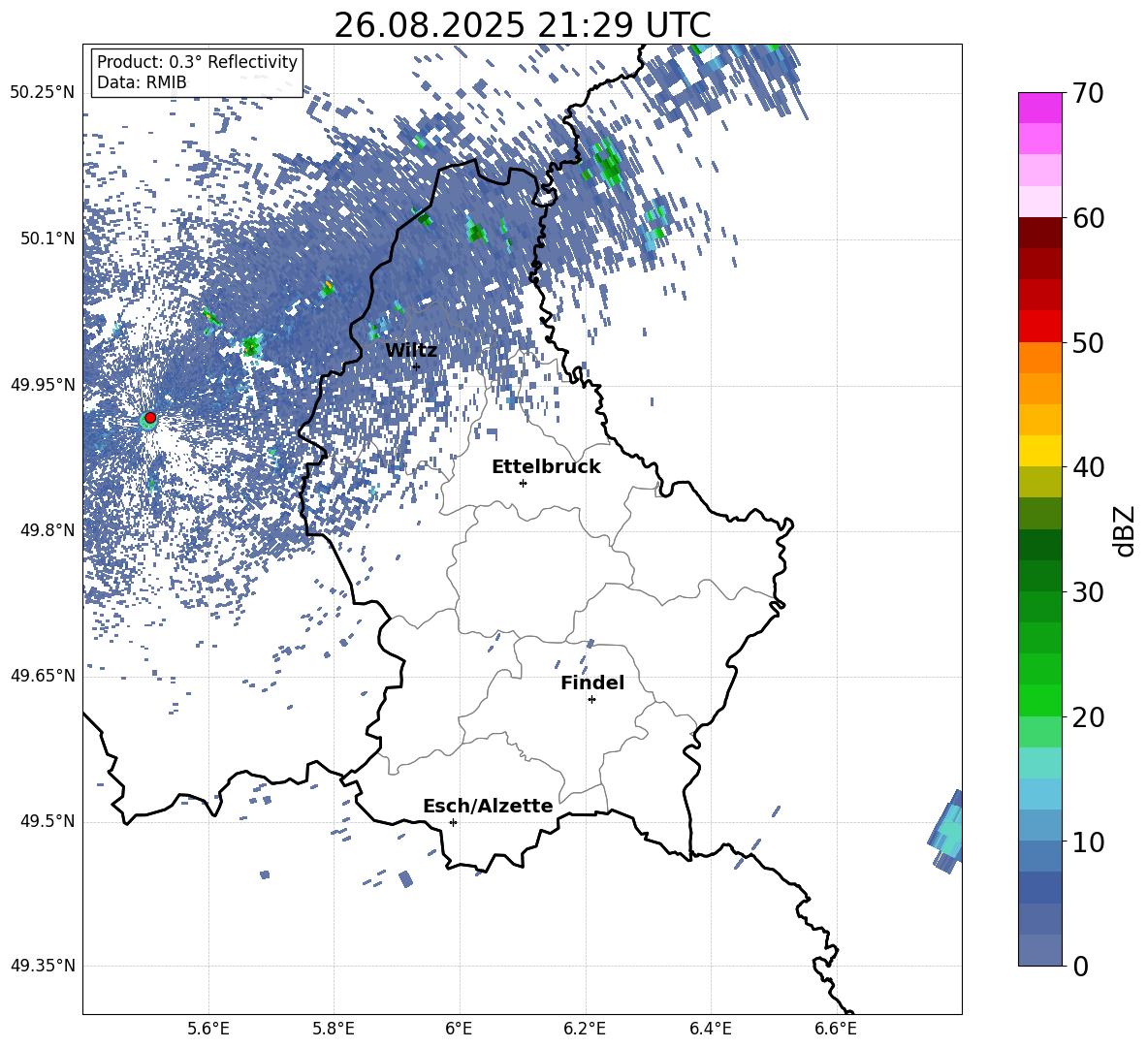1148x1048 pixels.
Task: Click the red radar site marker dot
Action: 150,418
